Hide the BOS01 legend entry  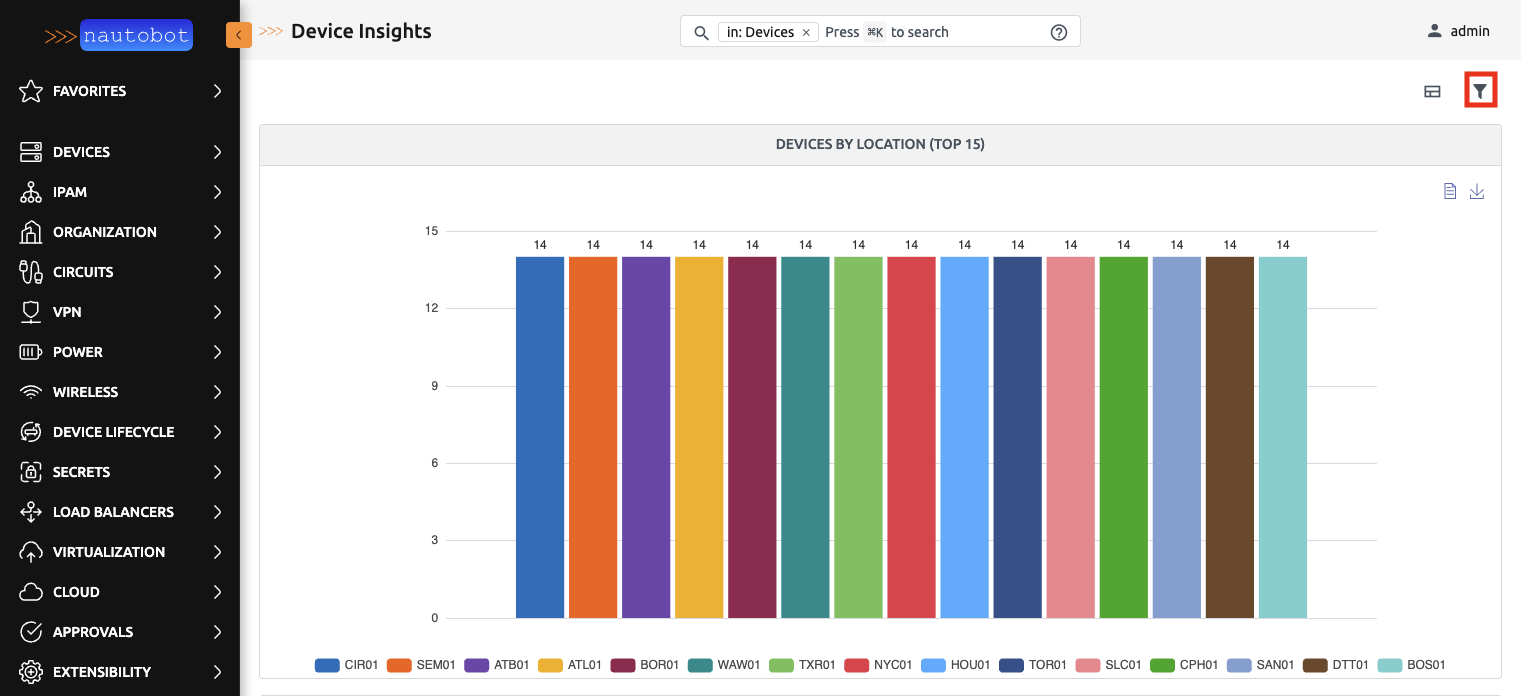pyautogui.click(x=1424, y=664)
